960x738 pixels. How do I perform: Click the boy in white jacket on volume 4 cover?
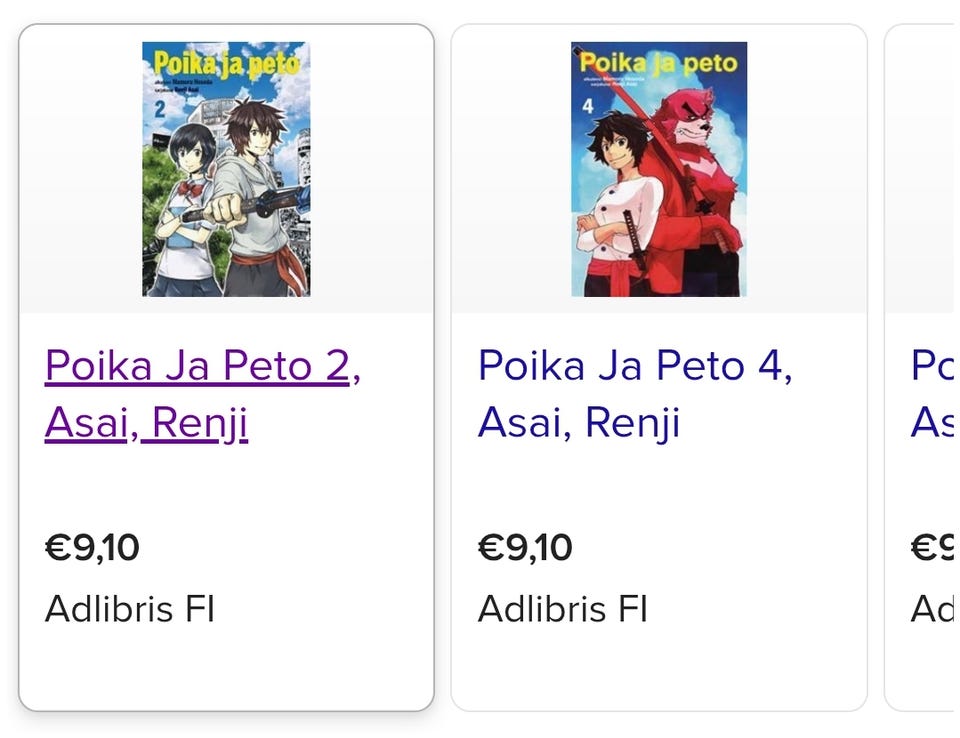coord(612,200)
